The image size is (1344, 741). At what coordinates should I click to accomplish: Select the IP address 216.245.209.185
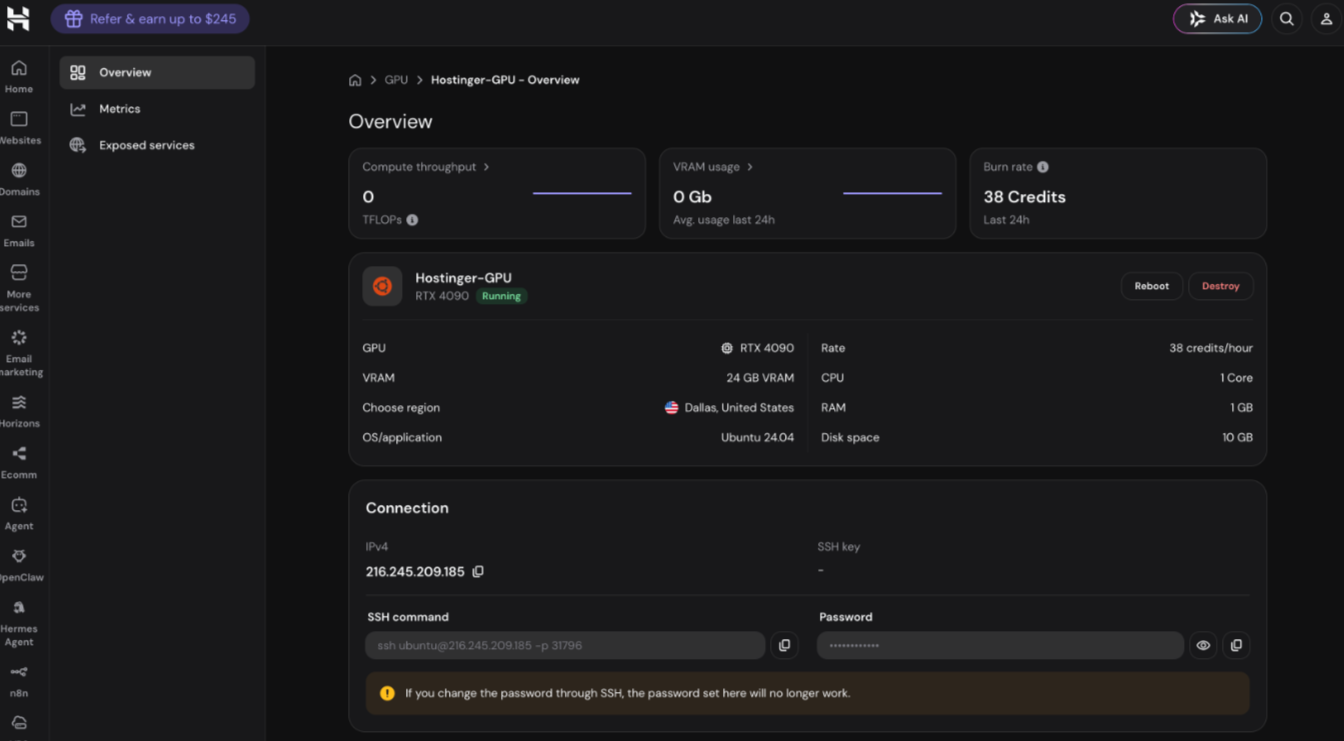click(415, 572)
